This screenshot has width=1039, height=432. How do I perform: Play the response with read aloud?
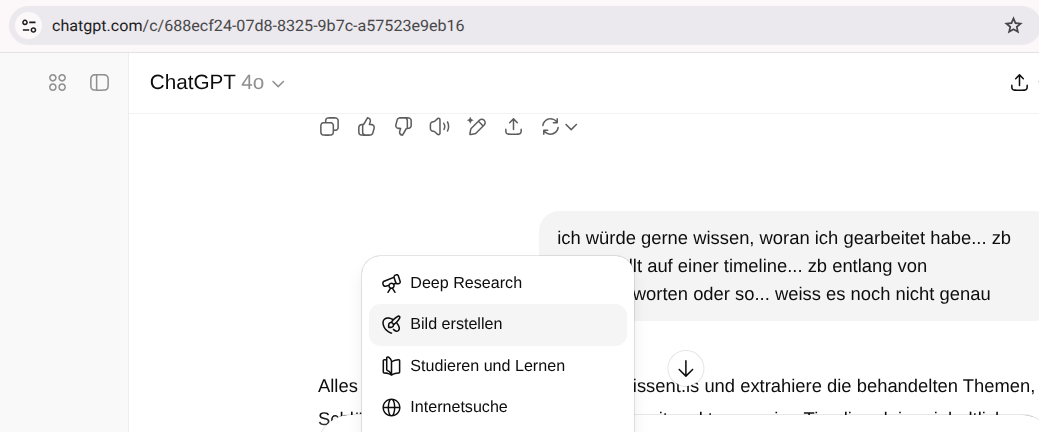point(439,126)
